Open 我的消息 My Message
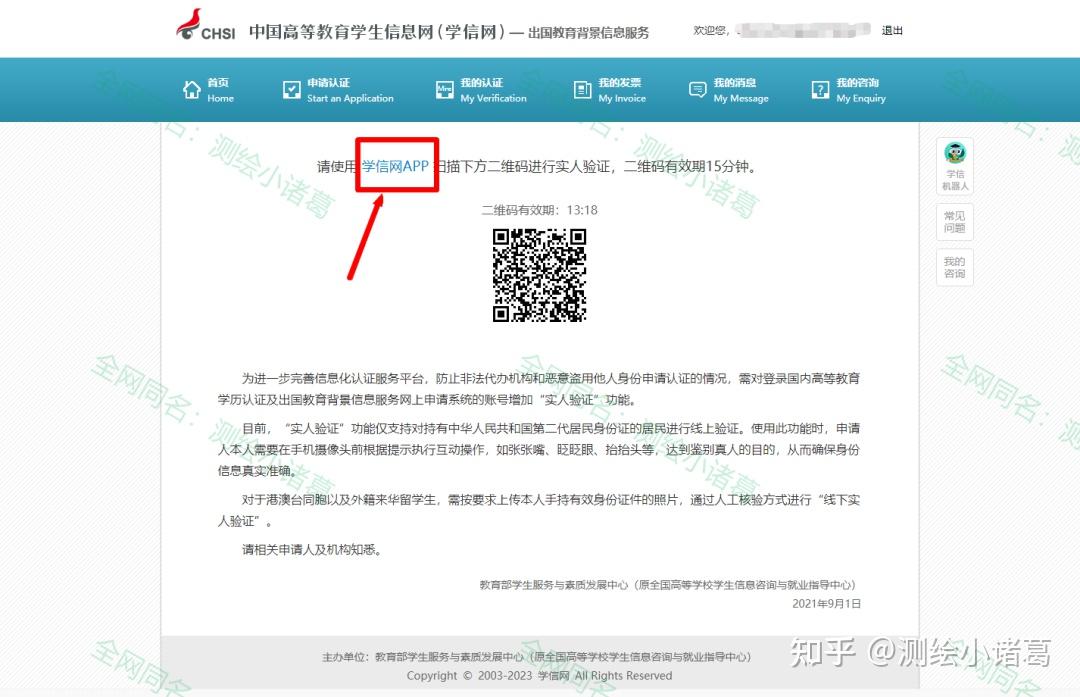Screen dimensions: 1080x697 728,90
